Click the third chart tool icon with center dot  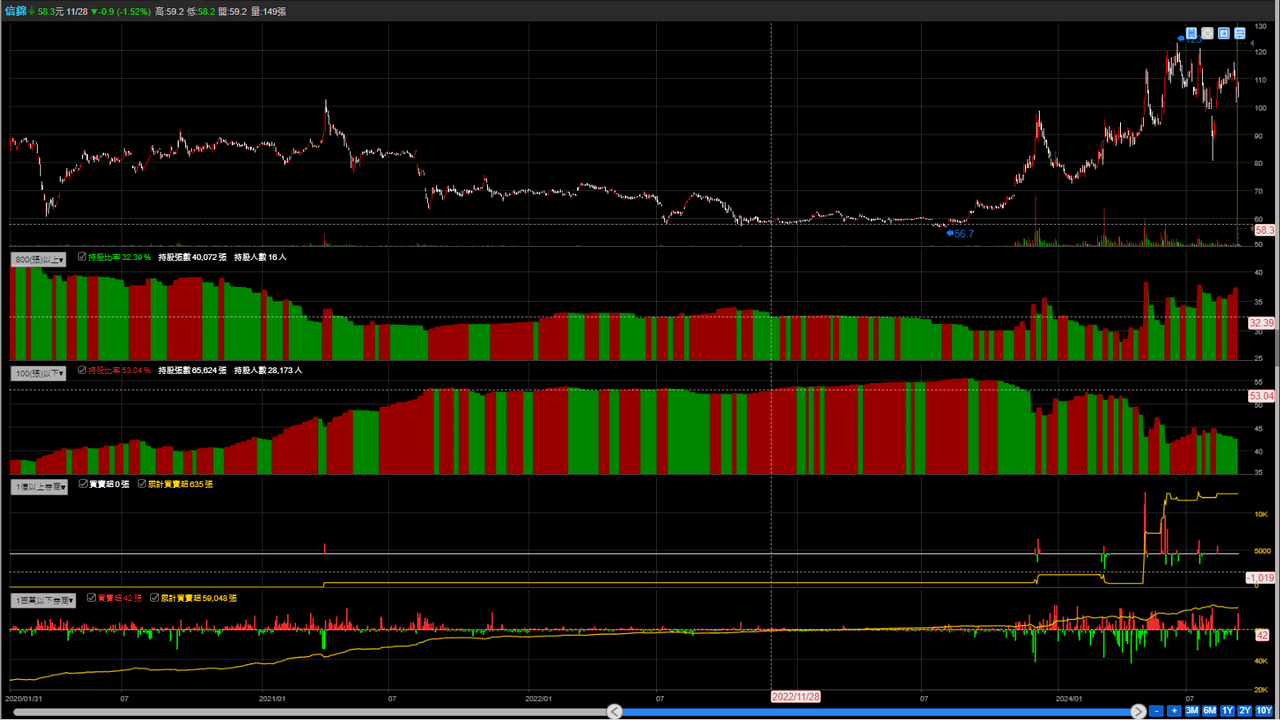1224,33
